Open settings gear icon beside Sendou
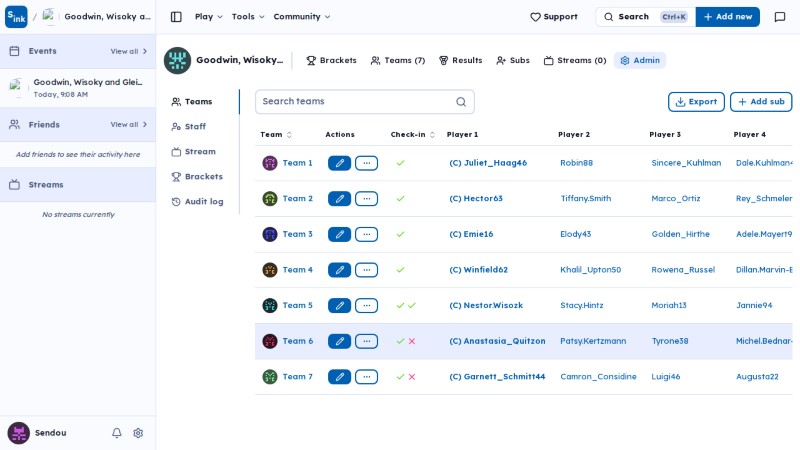Viewport: 800px width, 450px height. point(138,433)
